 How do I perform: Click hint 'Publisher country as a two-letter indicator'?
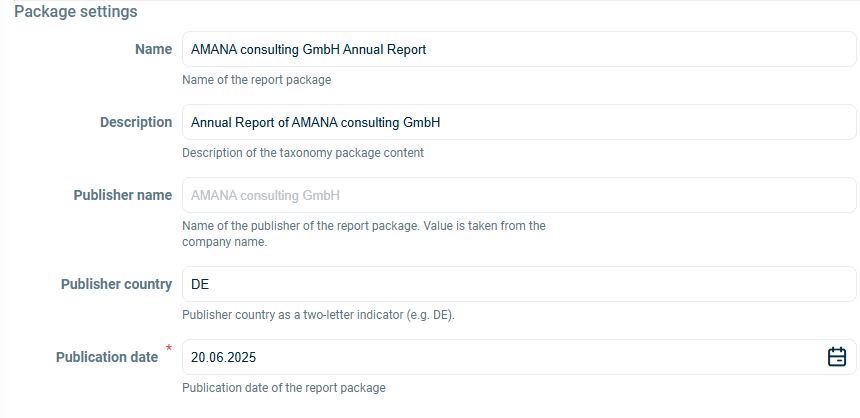point(319,315)
